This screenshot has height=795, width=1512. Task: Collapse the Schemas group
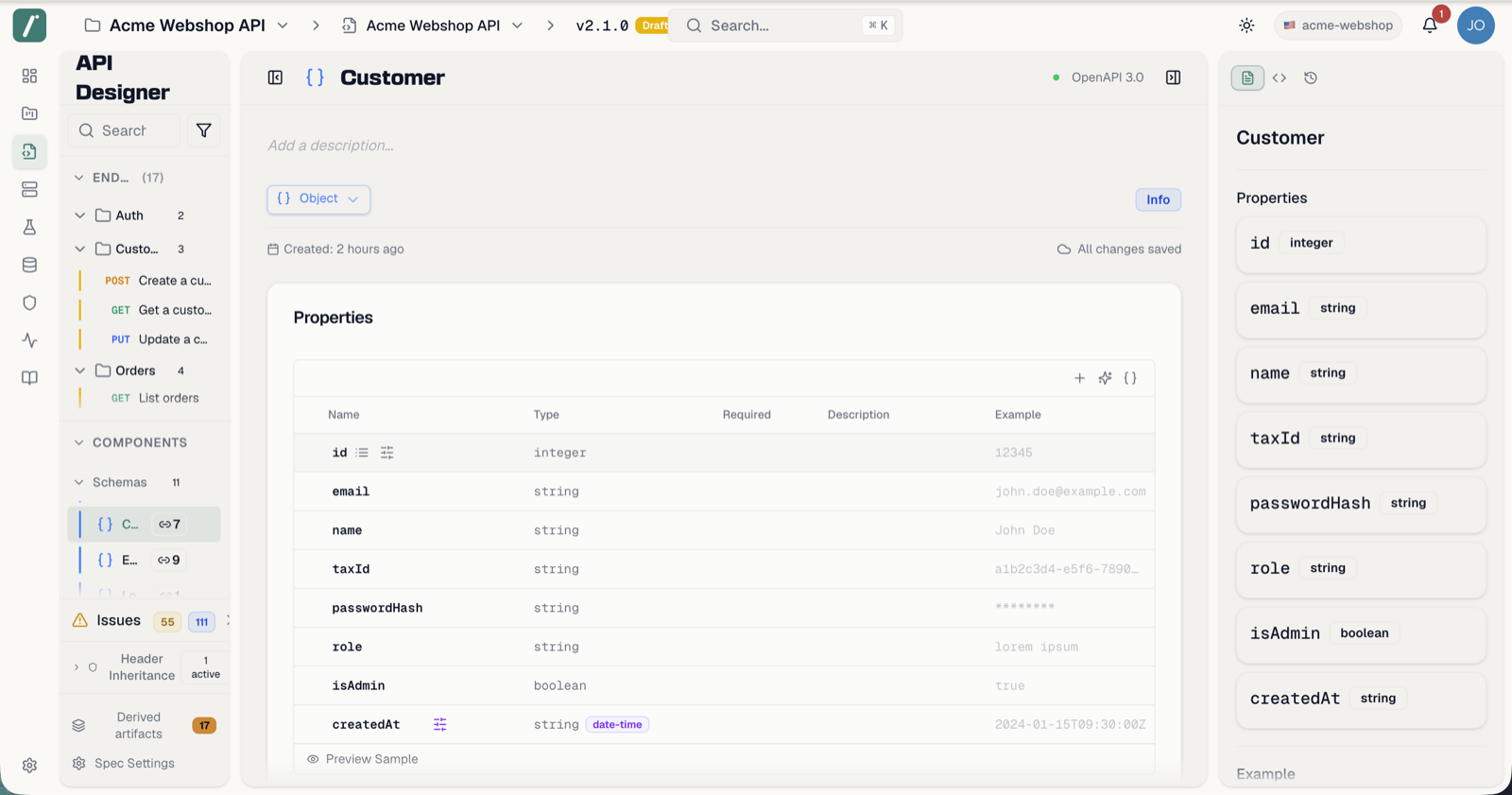click(79, 482)
